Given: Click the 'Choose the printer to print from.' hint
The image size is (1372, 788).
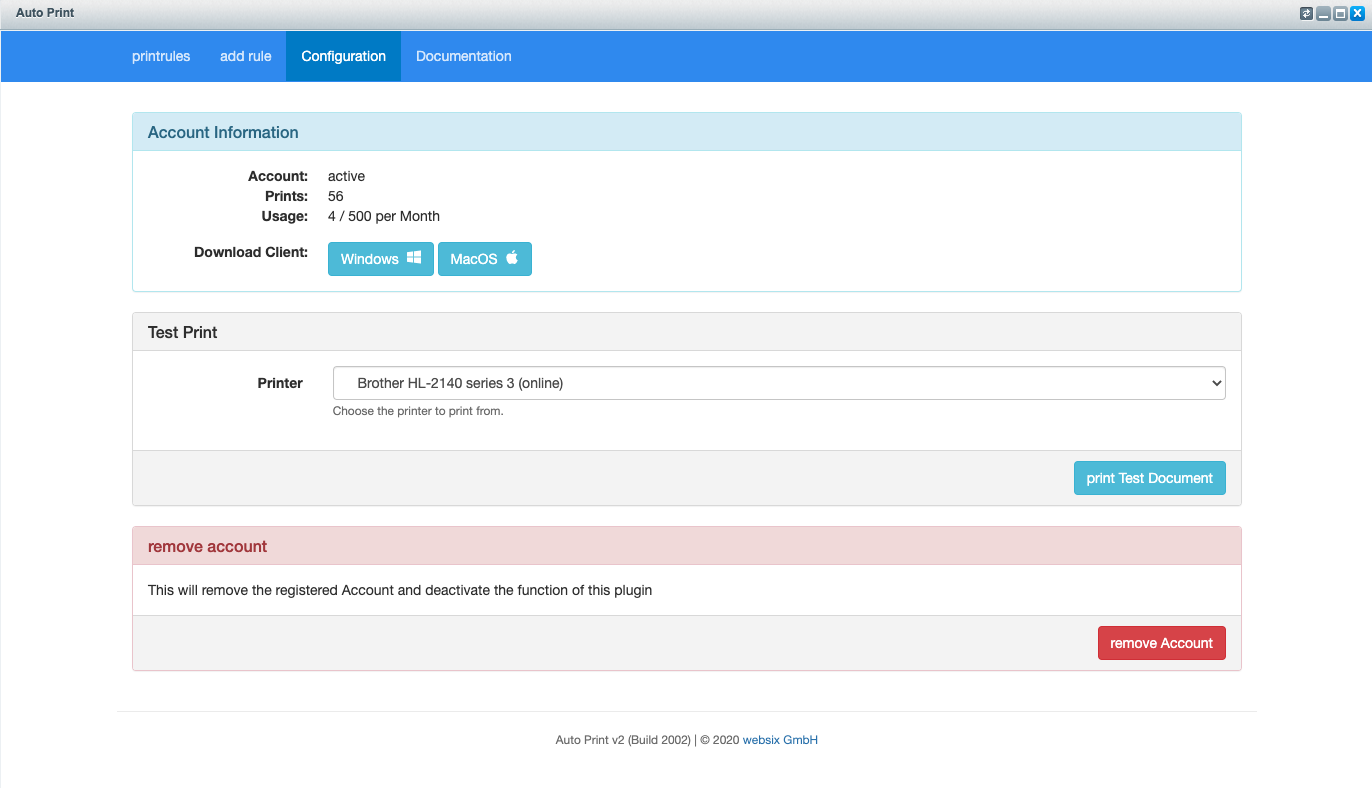Looking at the screenshot, I should click(x=418, y=411).
